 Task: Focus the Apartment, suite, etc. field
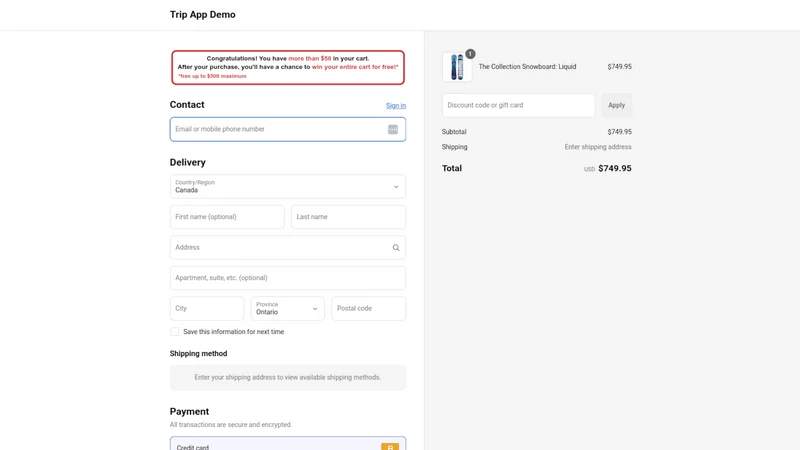point(288,278)
